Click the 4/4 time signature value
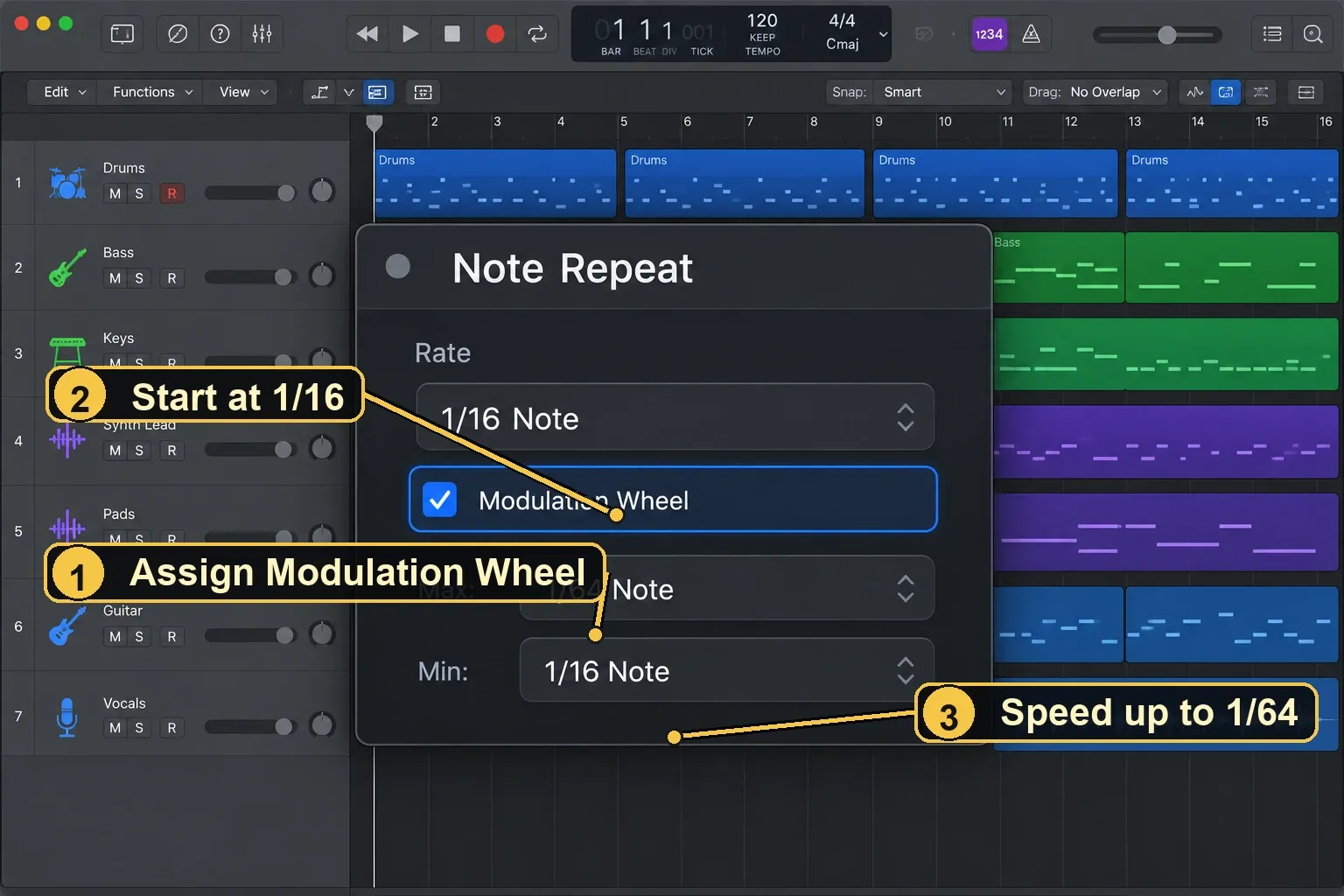1344x896 pixels. (842, 20)
